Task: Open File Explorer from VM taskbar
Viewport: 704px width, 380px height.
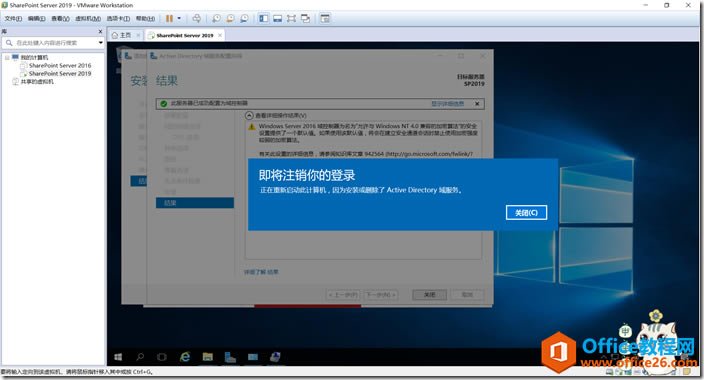Action: tap(207, 357)
